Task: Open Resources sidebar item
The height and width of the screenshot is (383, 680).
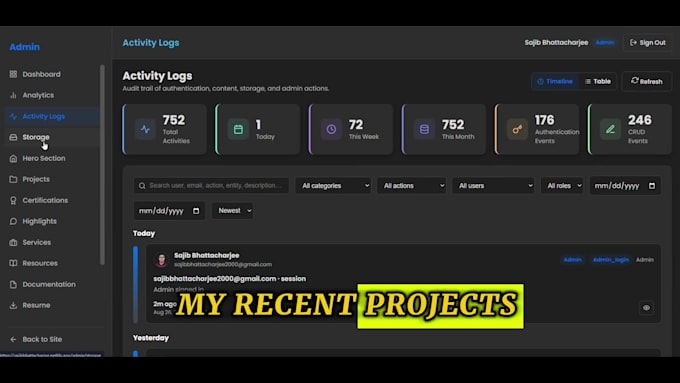Action: point(40,263)
